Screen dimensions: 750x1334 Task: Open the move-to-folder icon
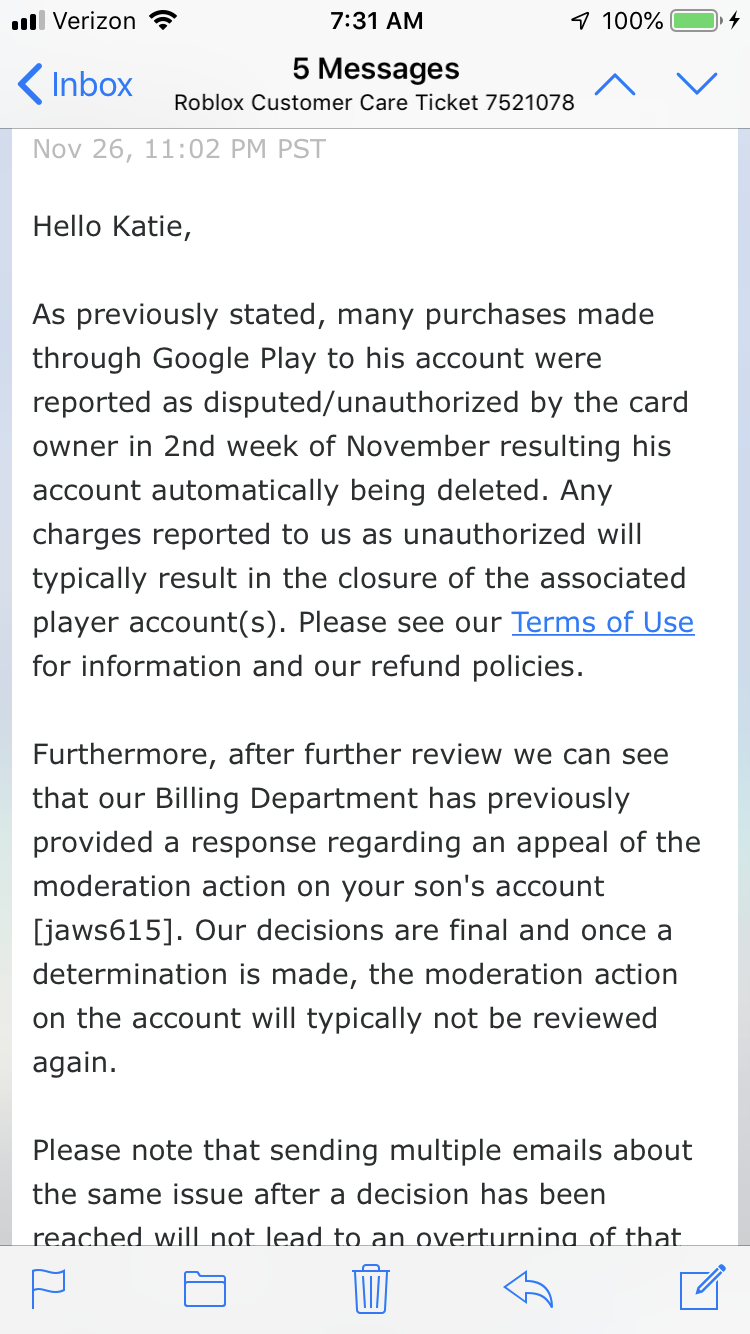[x=205, y=1289]
